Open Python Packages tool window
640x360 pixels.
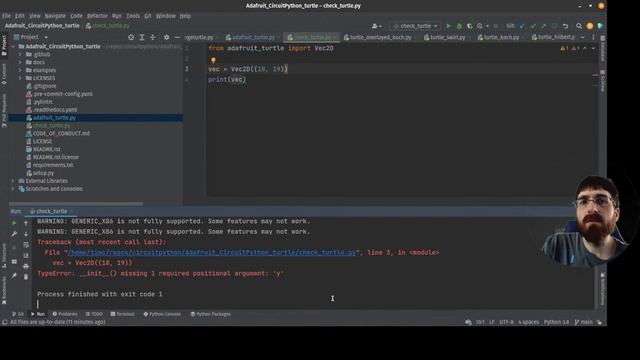211,314
